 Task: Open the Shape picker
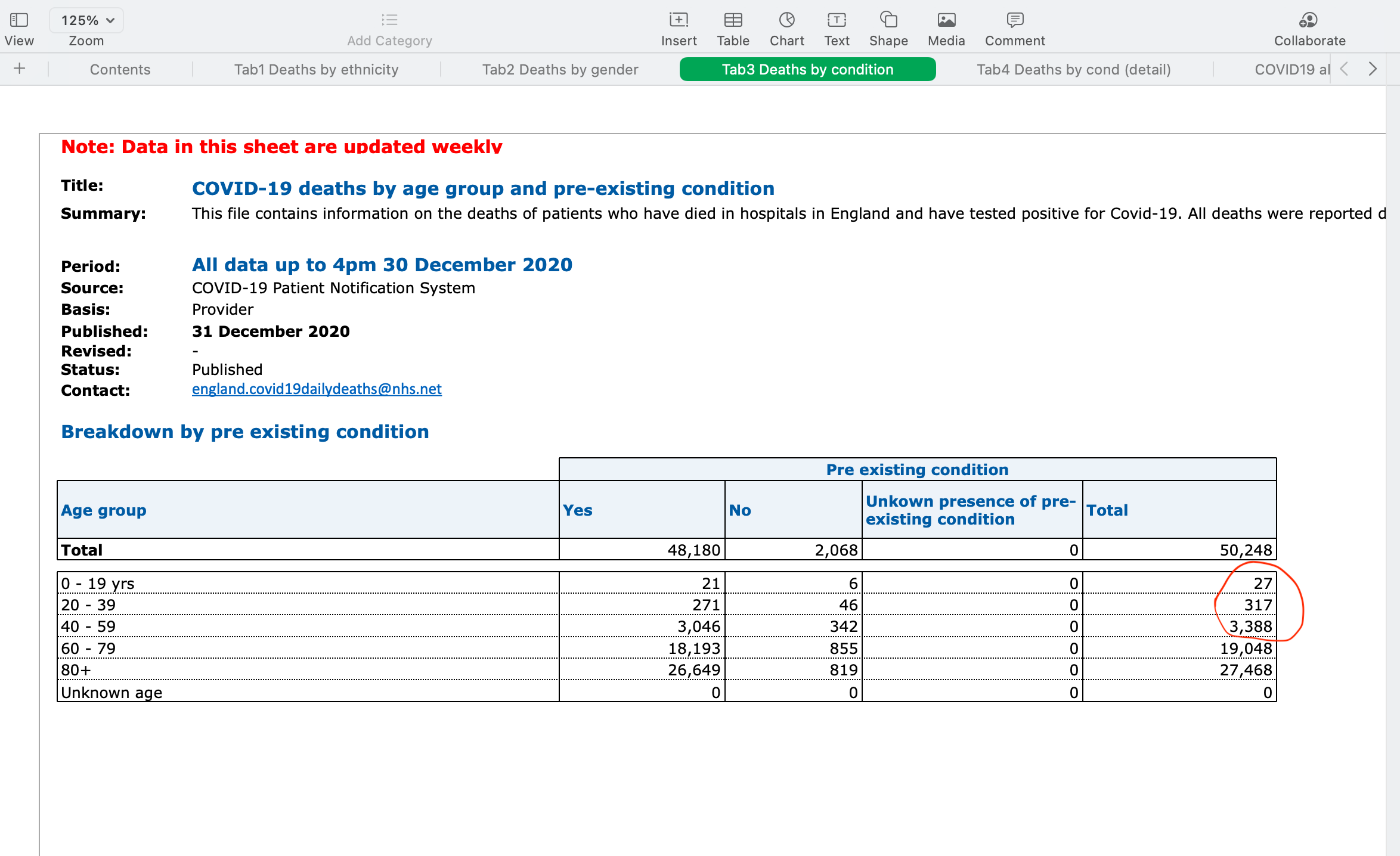coord(888,20)
